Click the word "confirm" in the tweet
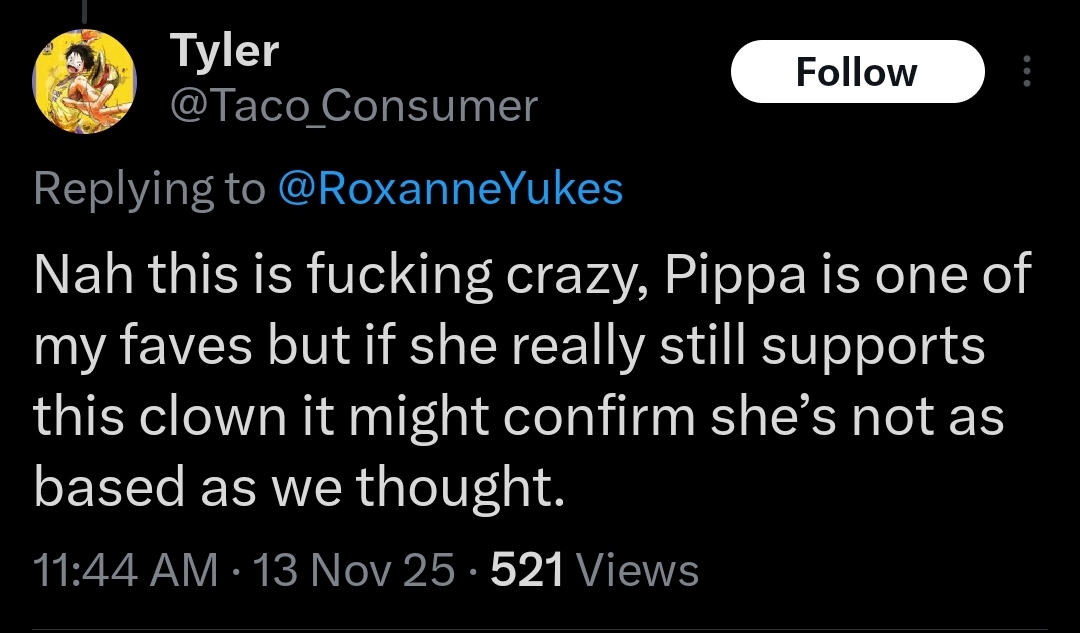 click(583, 416)
